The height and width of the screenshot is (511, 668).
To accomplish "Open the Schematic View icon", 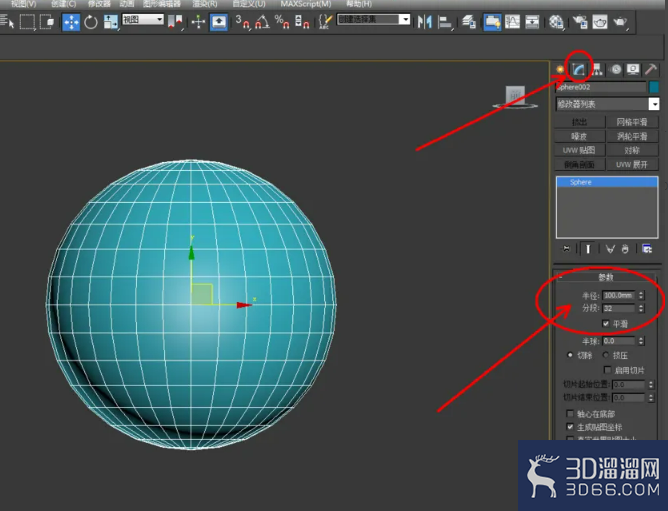I will point(532,22).
